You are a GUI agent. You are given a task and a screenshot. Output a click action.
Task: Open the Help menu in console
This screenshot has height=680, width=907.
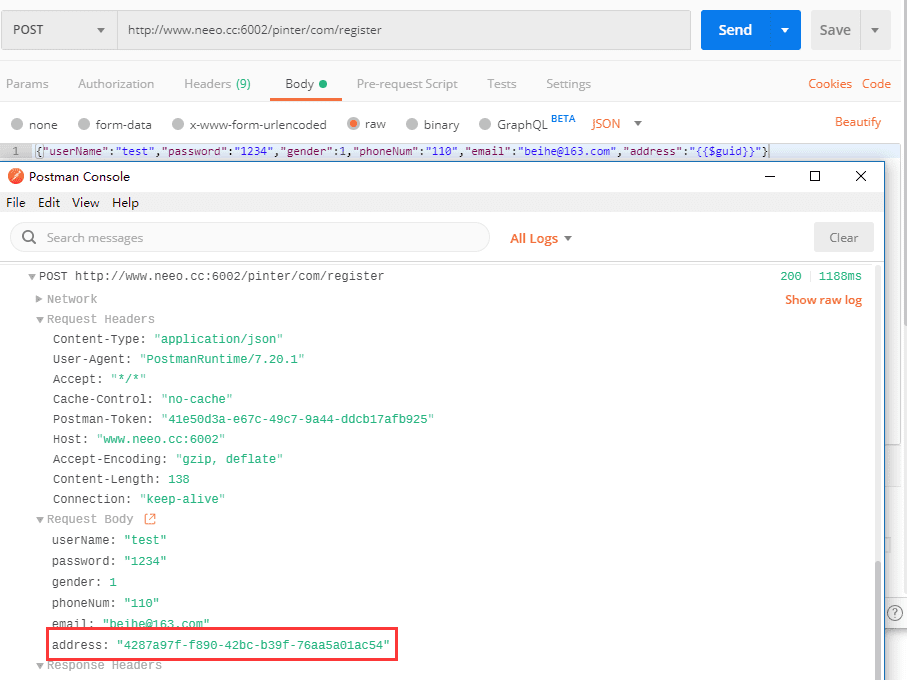[x=126, y=202]
